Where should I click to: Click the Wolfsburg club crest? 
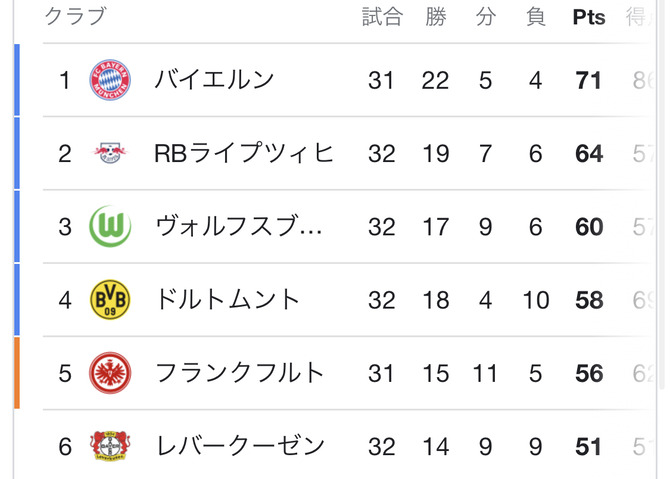pyautogui.click(x=109, y=227)
